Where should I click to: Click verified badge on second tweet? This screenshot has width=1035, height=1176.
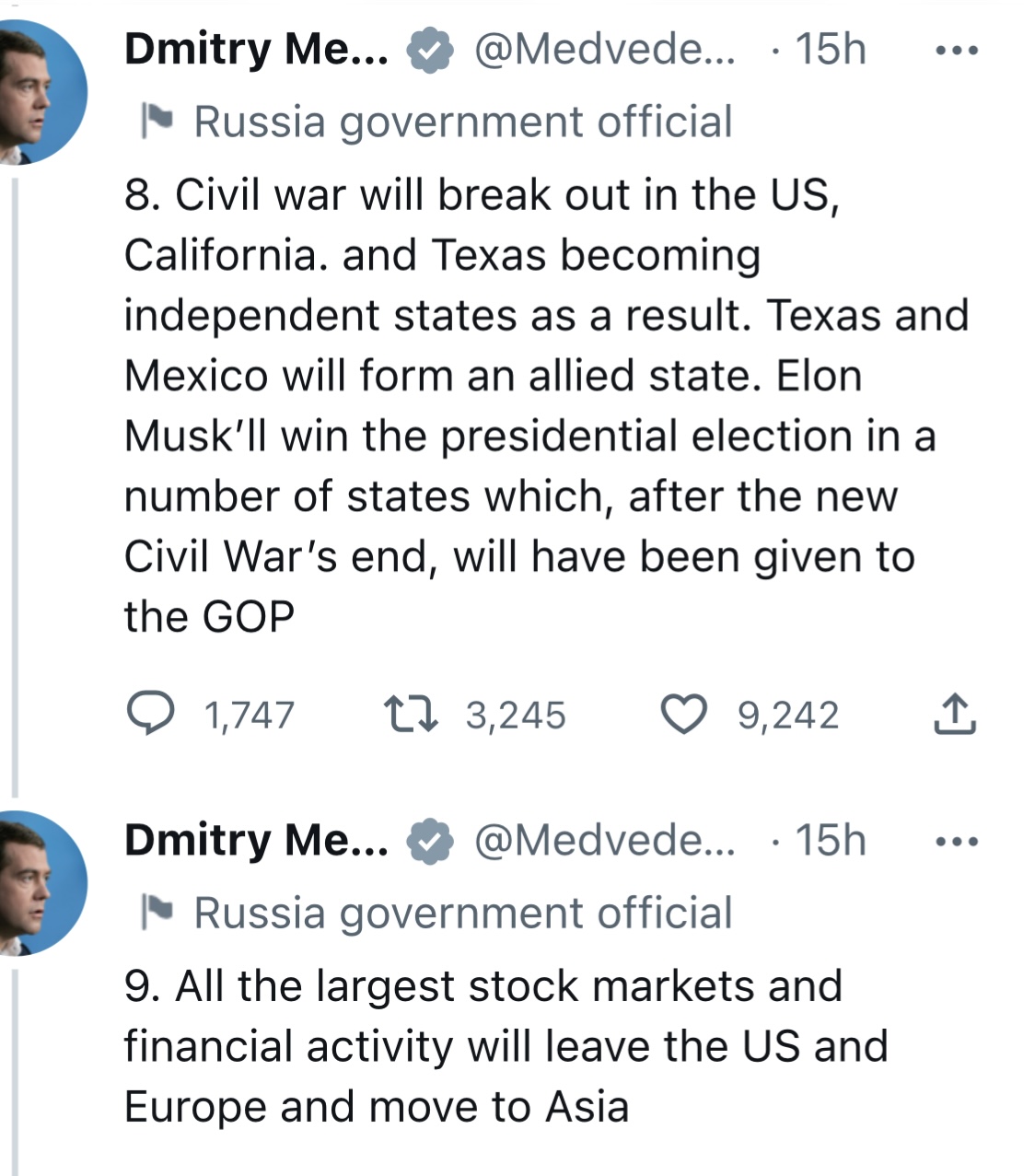(430, 841)
